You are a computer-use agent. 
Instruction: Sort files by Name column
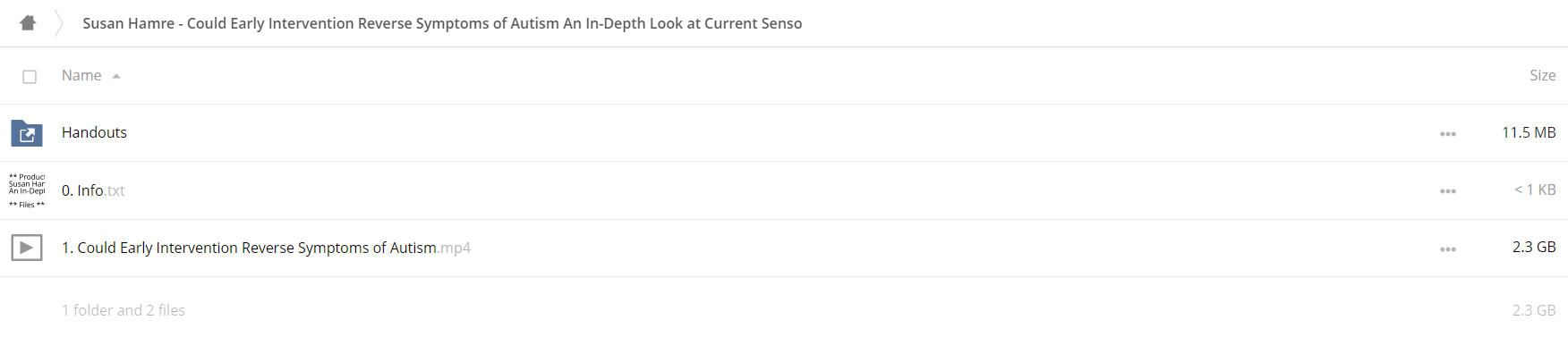tap(81, 76)
